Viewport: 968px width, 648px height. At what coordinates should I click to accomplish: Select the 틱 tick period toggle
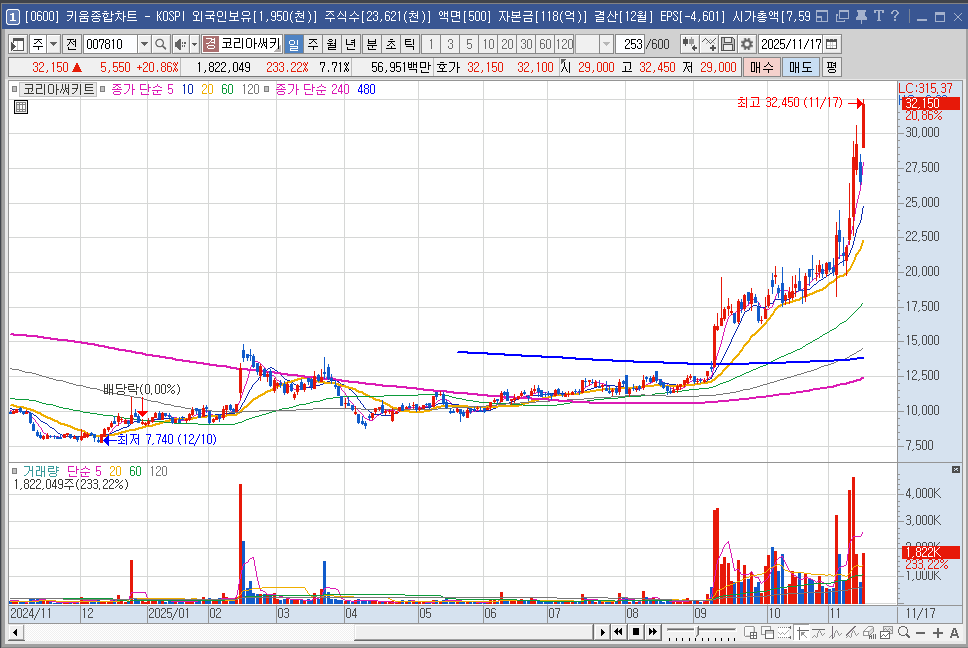tap(409, 44)
